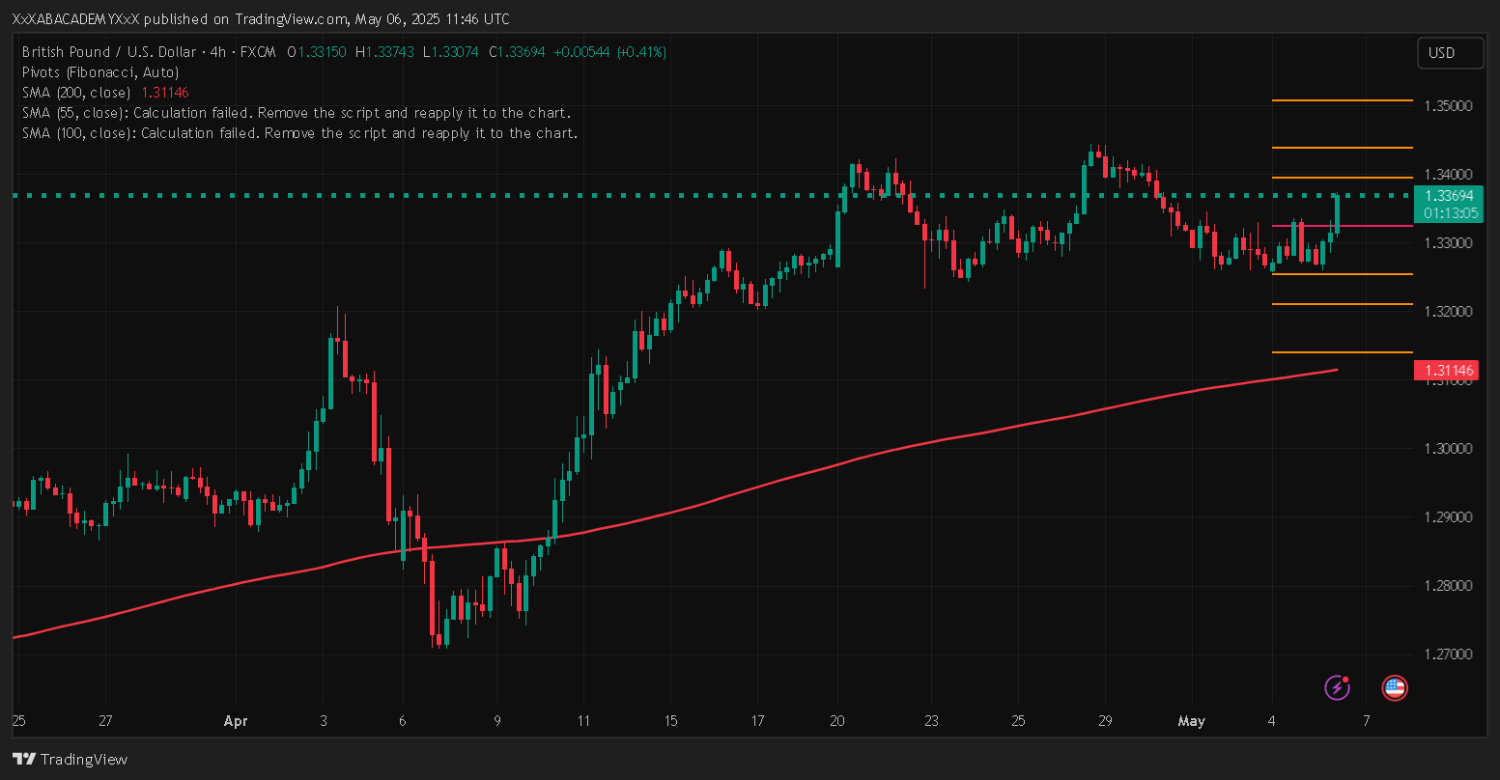This screenshot has height=780, width=1500.
Task: Click the TradingView logo at bottom left
Action: tap(70, 759)
